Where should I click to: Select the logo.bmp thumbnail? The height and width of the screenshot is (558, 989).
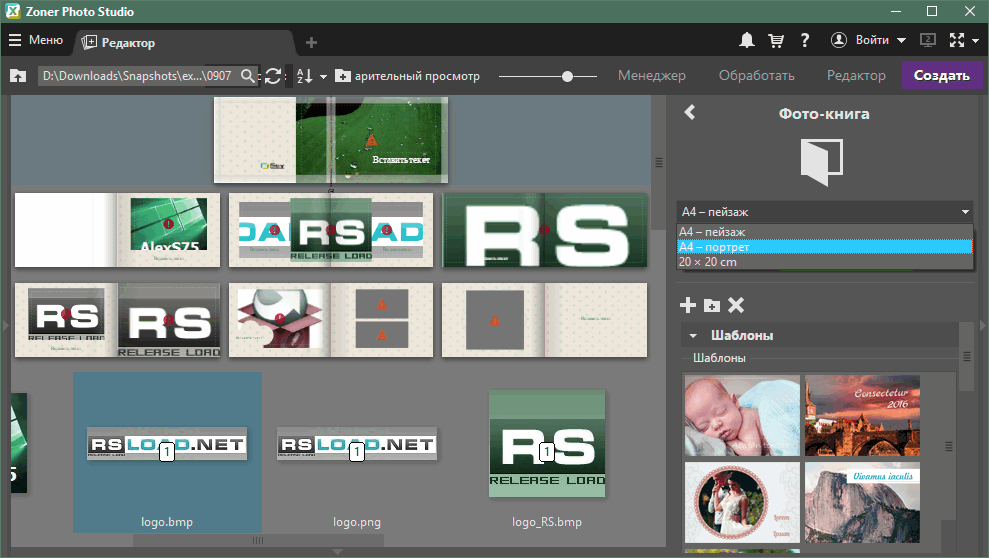[x=167, y=445]
